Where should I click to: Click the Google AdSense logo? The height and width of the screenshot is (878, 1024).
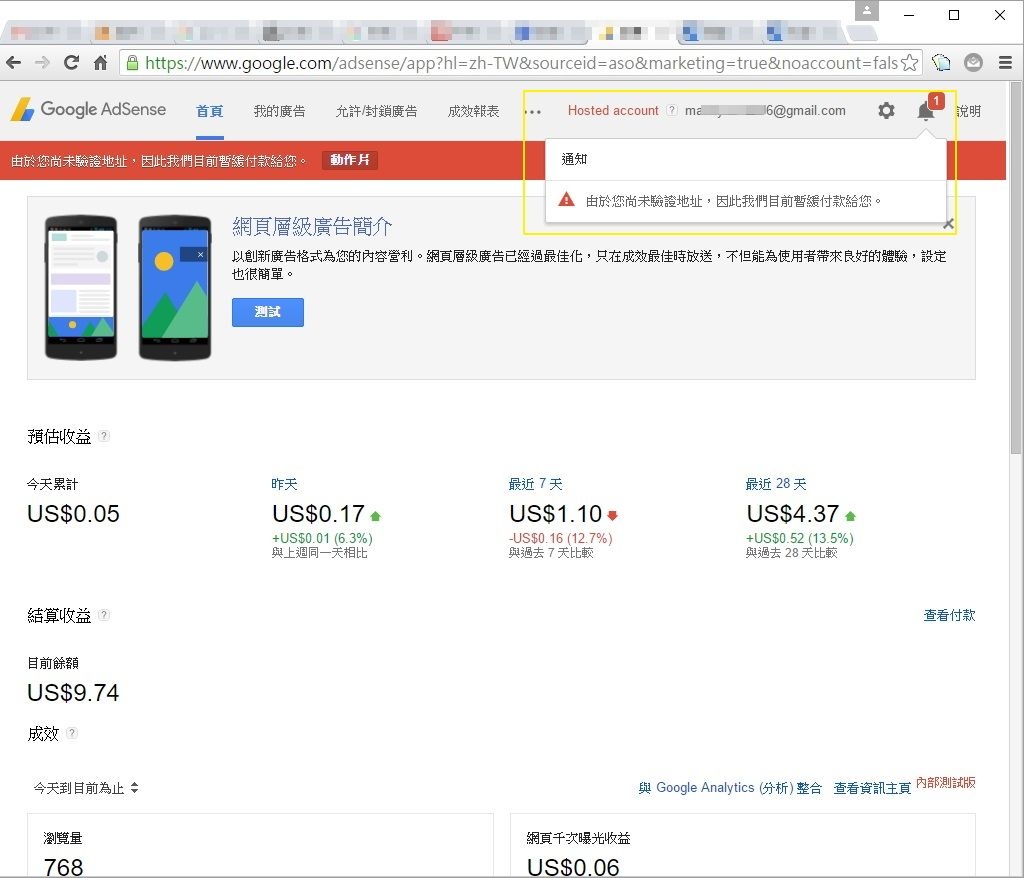tap(88, 109)
